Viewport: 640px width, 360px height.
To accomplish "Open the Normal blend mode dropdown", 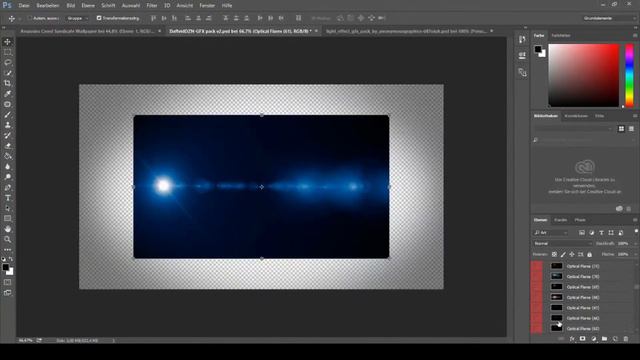I will pyautogui.click(x=563, y=243).
